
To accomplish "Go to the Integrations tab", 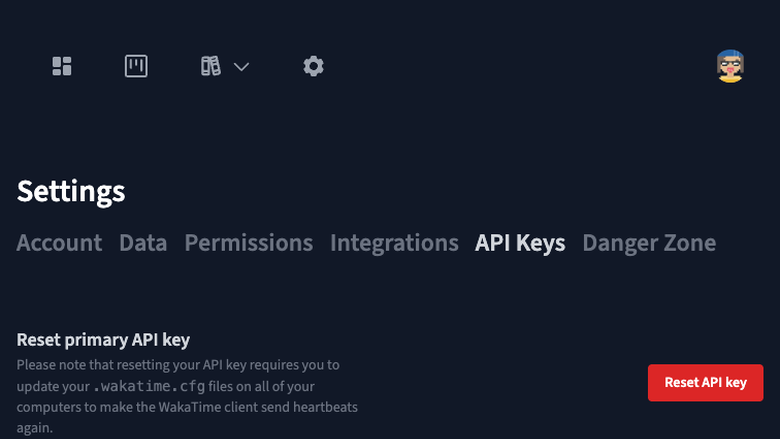I will tap(394, 244).
